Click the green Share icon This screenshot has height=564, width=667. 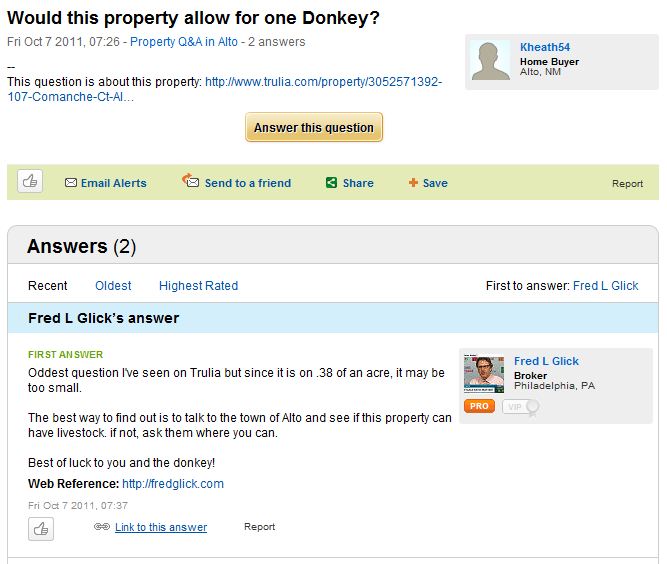point(331,183)
